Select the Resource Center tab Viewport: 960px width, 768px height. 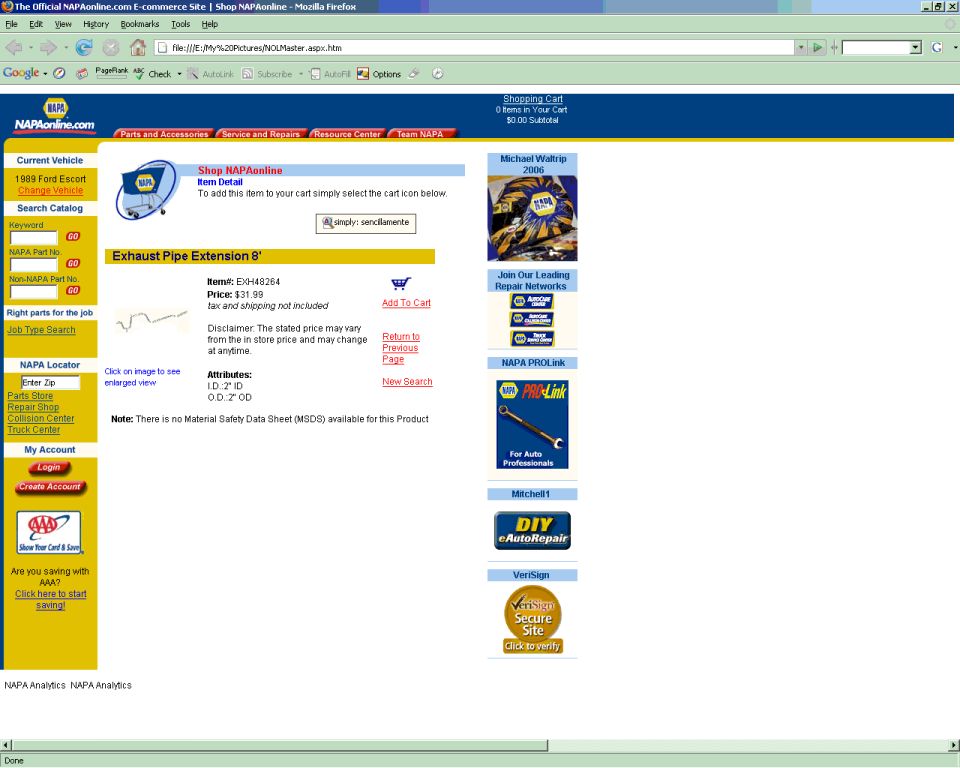347,134
